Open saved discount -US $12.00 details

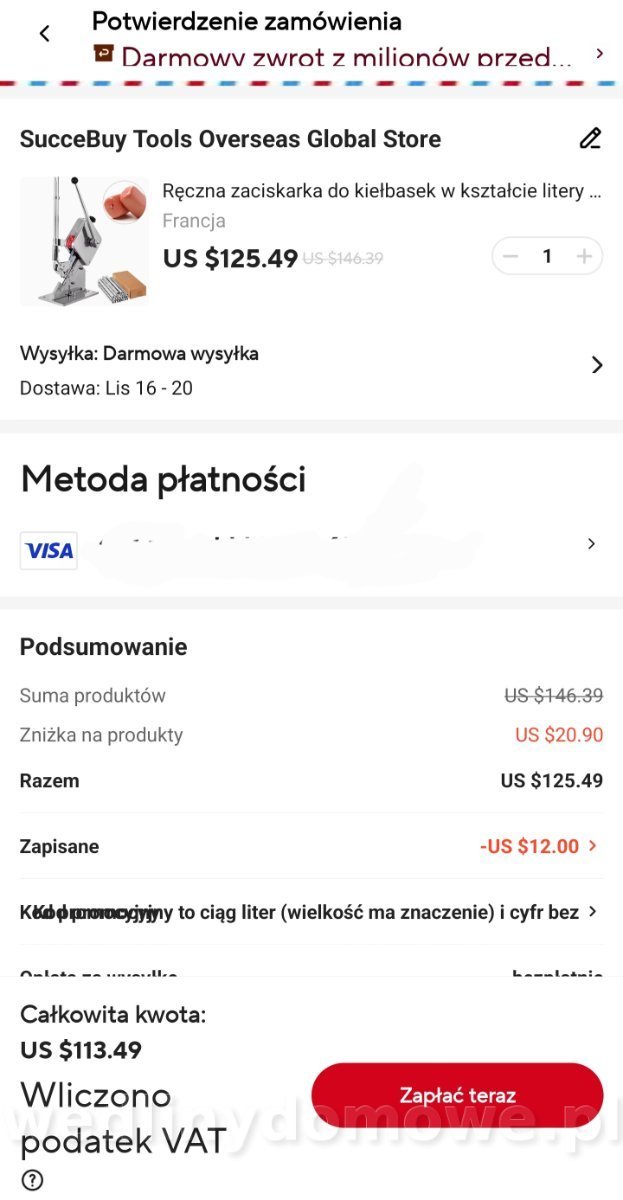coord(539,846)
